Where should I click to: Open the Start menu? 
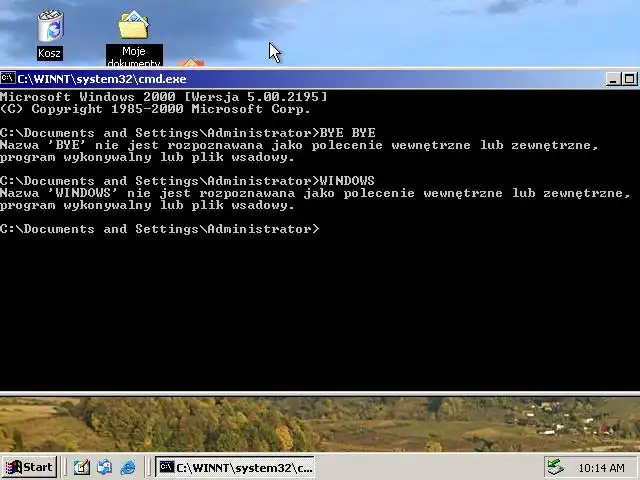[x=29, y=467]
